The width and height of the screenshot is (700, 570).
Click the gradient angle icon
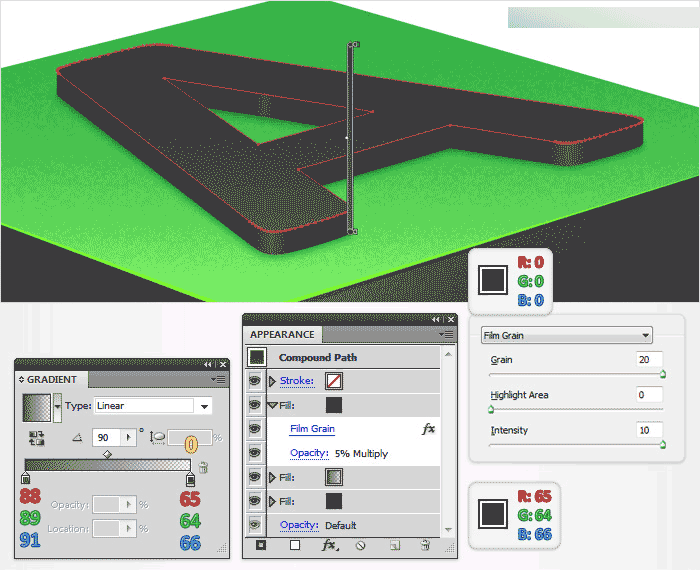[x=78, y=438]
